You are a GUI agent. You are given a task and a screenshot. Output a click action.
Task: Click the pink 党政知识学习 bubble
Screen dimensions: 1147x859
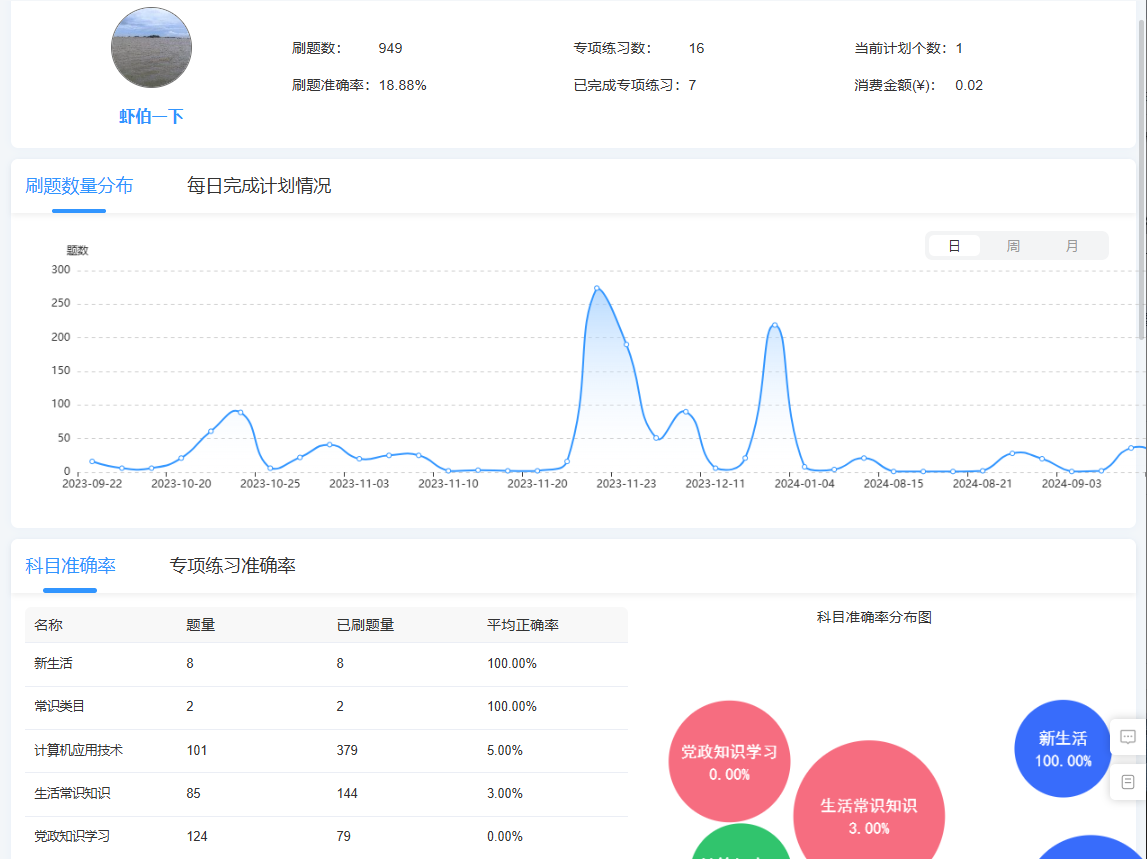point(729,760)
